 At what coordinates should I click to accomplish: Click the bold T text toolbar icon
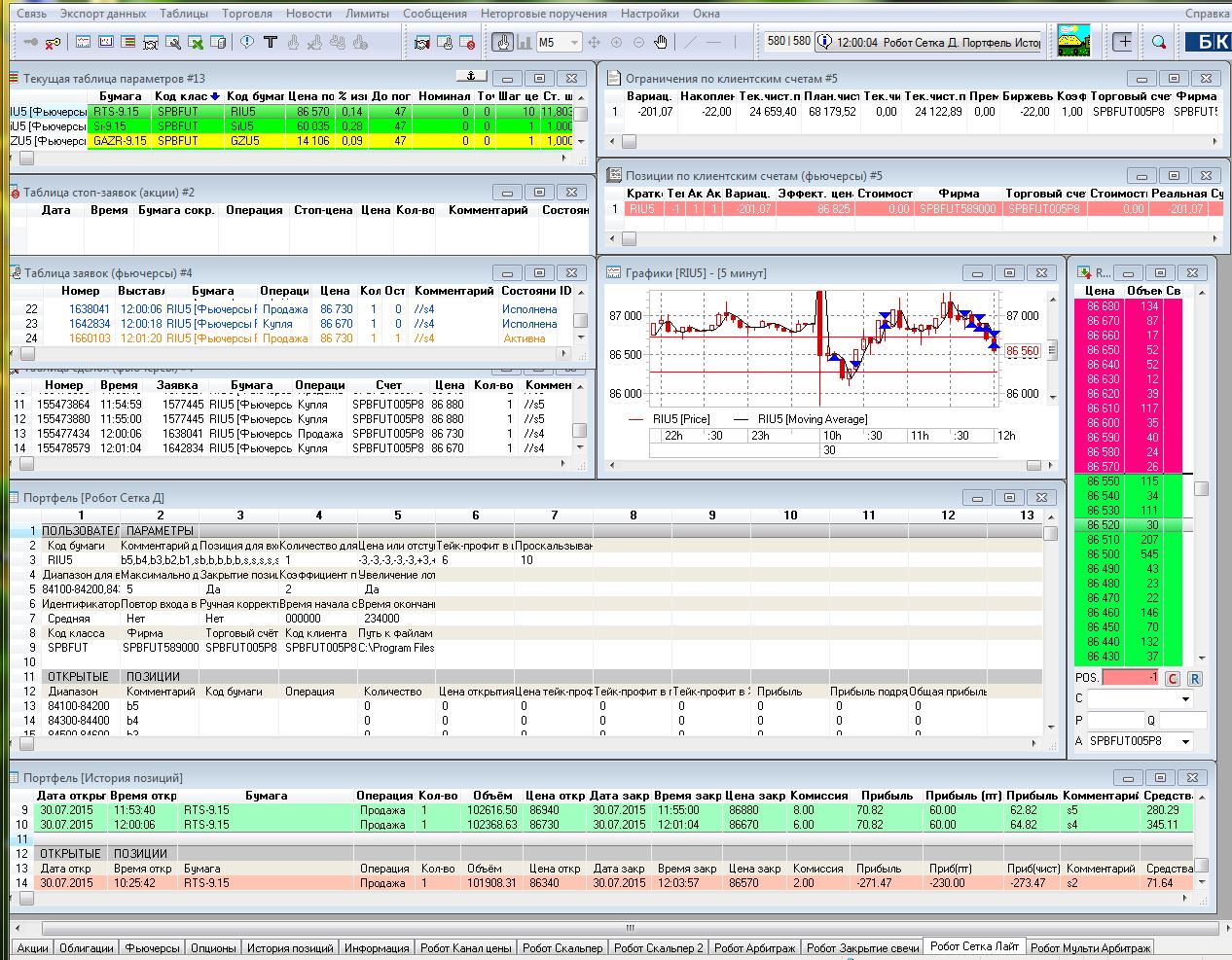pyautogui.click(x=270, y=42)
